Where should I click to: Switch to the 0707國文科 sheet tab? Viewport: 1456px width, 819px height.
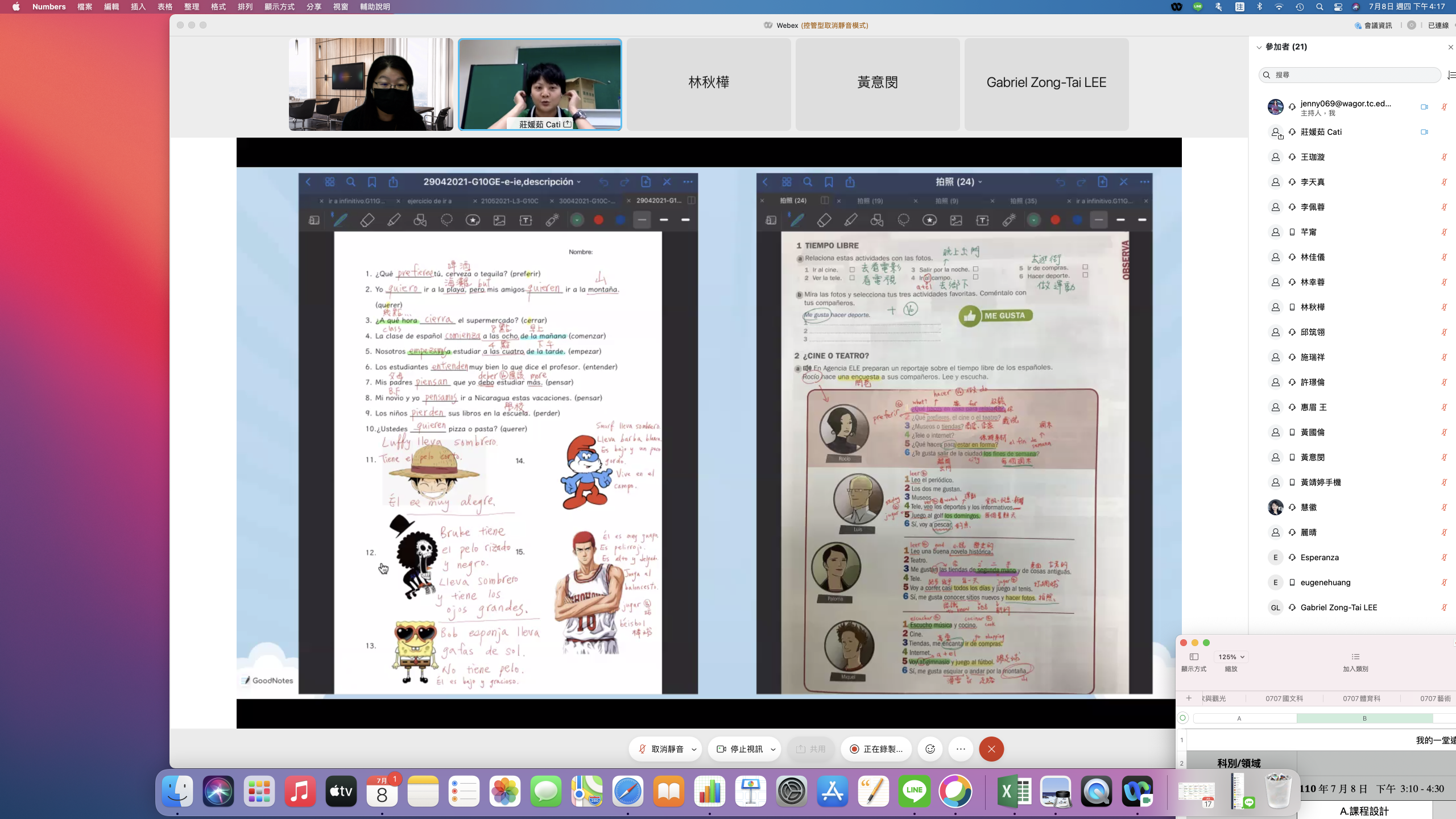coord(1284,698)
